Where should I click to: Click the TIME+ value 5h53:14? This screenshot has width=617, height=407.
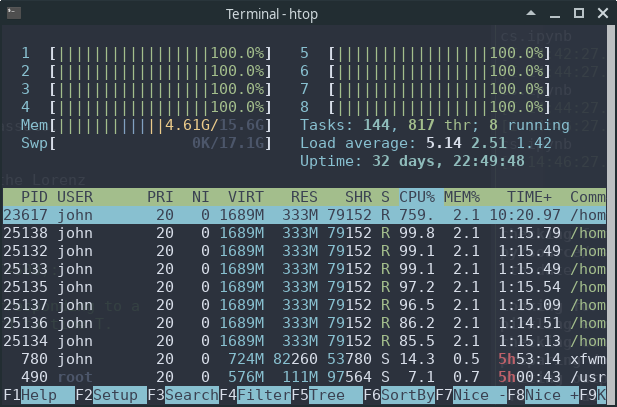tap(529, 359)
